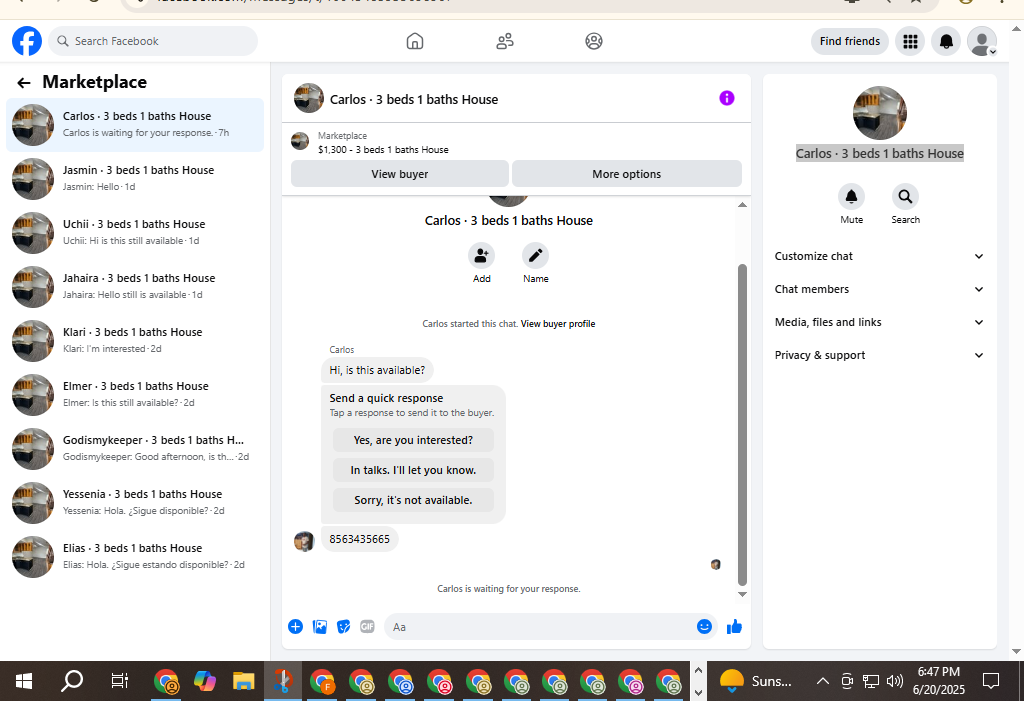The height and width of the screenshot is (701, 1024).
Task: Expand Privacy & support section
Action: point(879,355)
